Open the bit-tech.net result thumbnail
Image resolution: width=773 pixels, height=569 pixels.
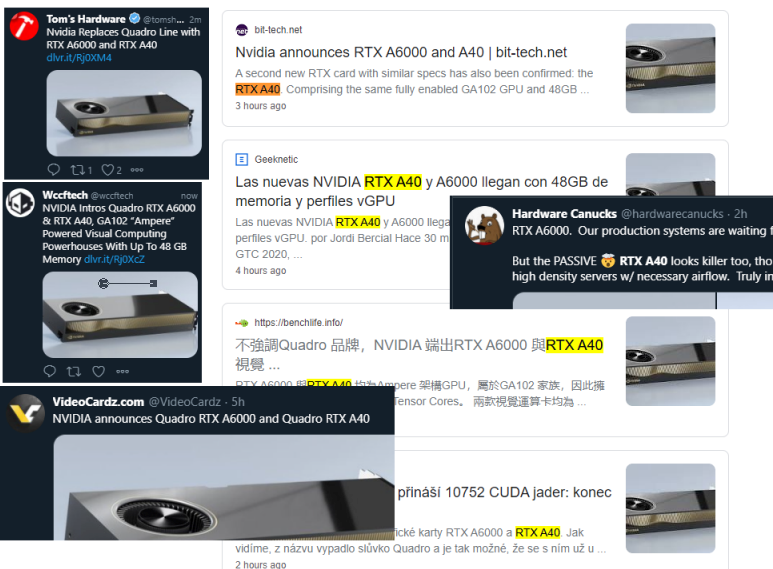670,68
